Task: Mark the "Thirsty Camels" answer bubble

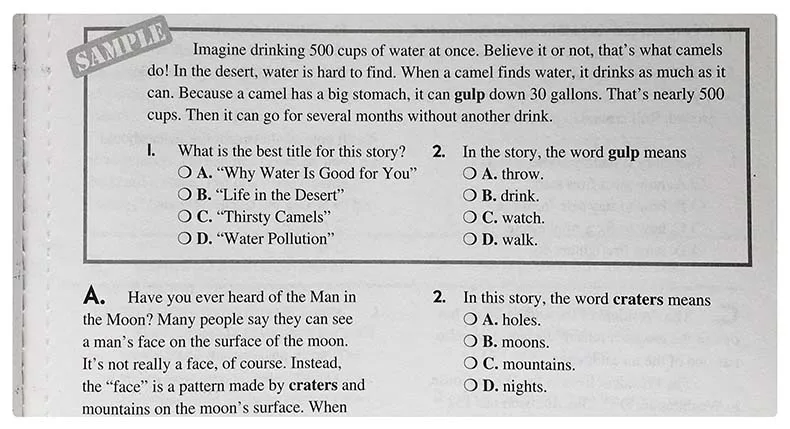Action: point(184,217)
